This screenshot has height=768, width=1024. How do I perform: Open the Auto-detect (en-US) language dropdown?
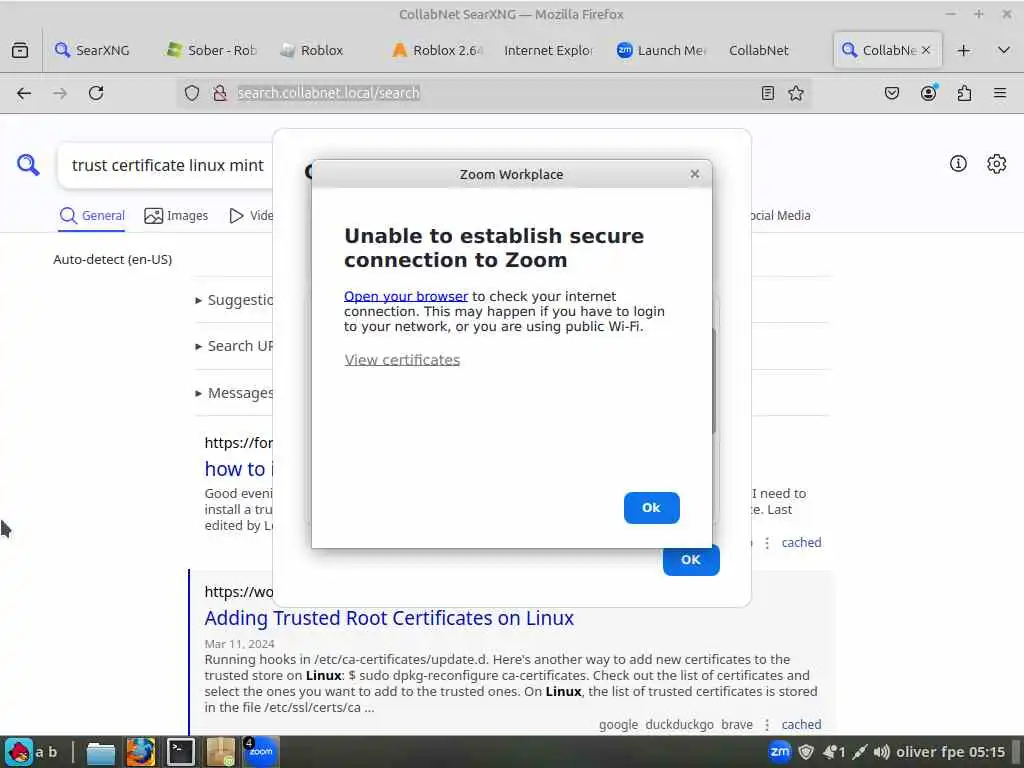pos(112,259)
